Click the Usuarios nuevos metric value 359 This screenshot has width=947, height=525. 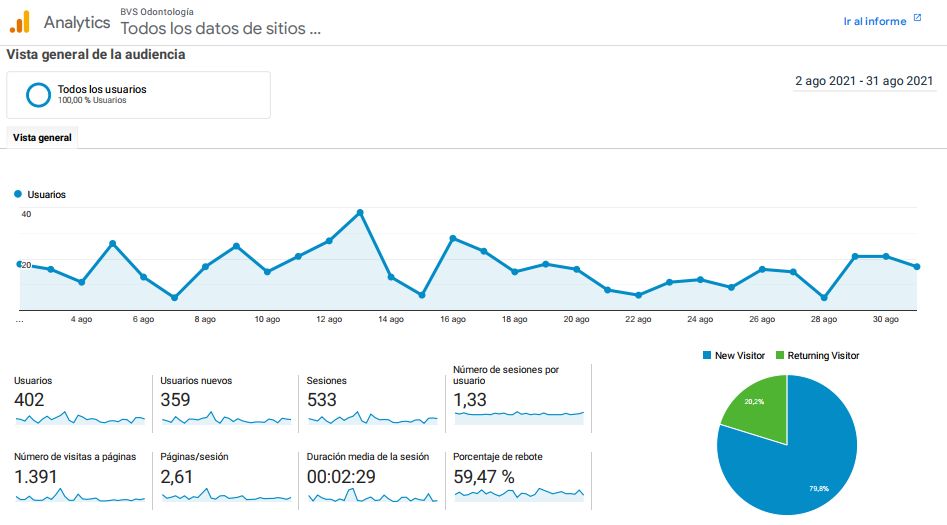click(x=175, y=400)
